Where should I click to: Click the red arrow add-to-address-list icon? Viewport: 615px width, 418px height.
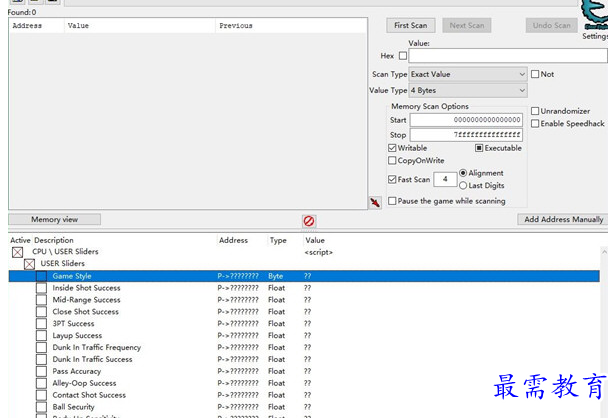point(375,202)
